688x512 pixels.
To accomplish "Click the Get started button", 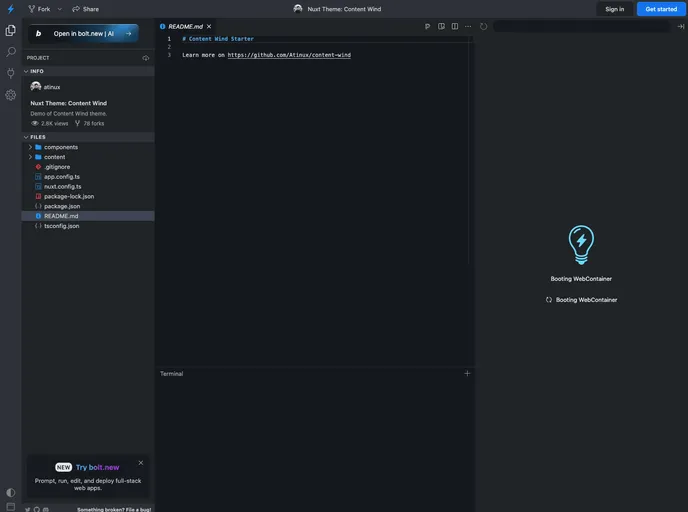I will point(661,9).
